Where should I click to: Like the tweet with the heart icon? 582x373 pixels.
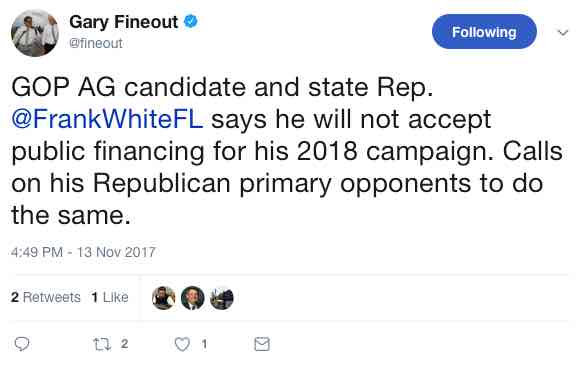[x=182, y=344]
